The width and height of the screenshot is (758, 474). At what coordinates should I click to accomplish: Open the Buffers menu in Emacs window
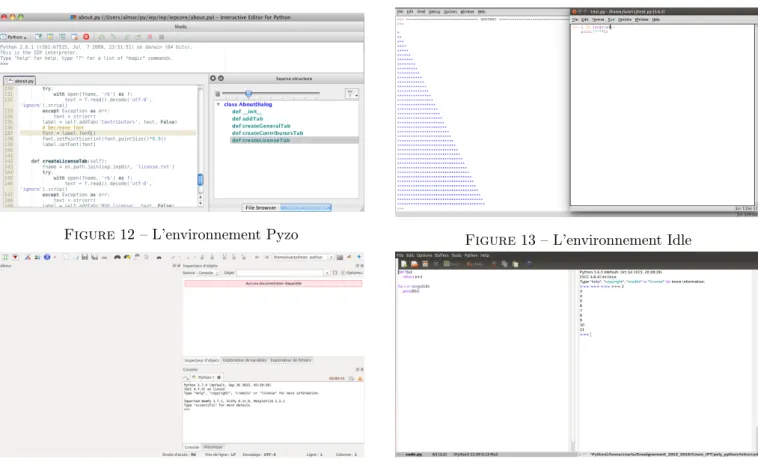coord(441,256)
